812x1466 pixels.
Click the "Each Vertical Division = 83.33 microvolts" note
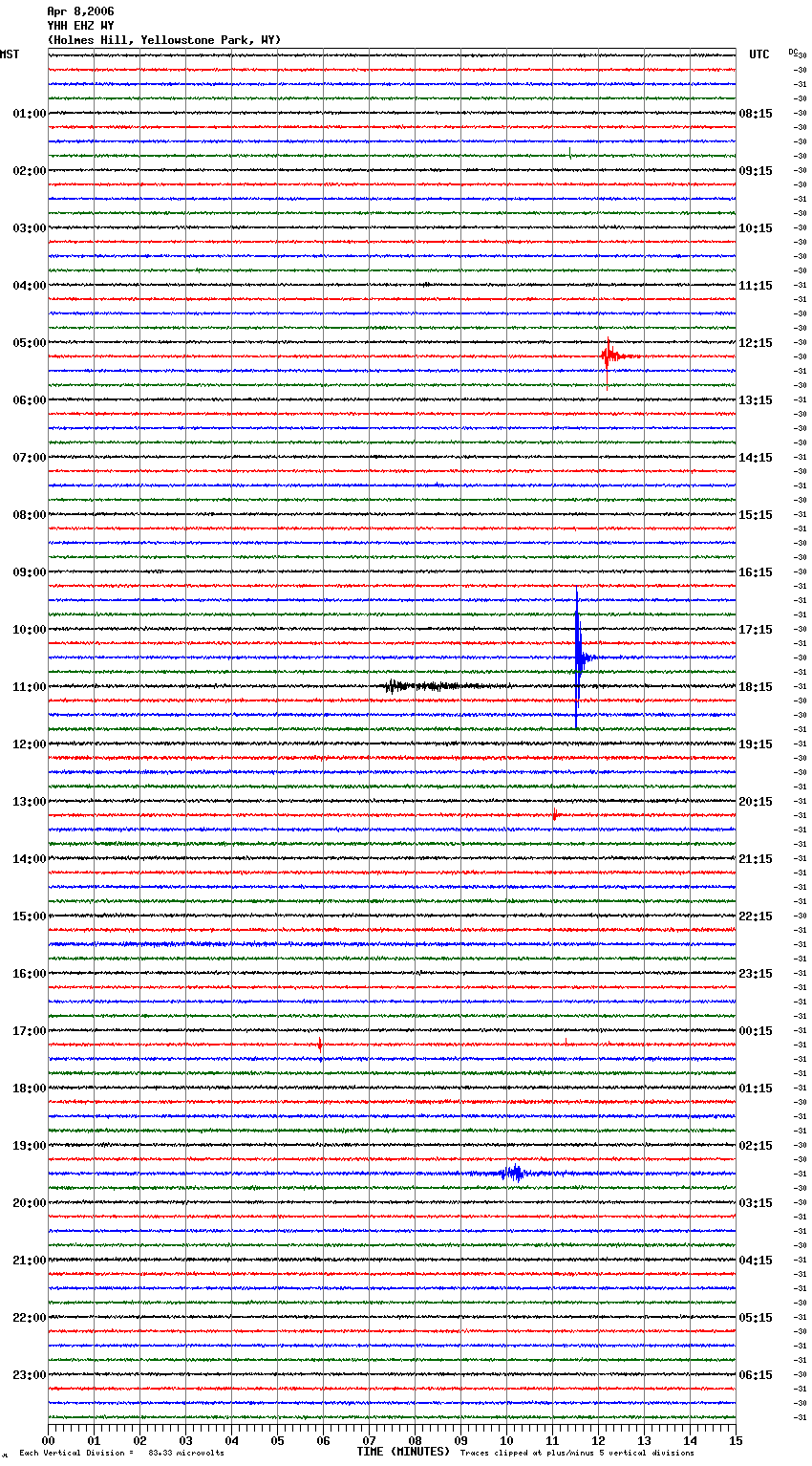pos(122,1454)
